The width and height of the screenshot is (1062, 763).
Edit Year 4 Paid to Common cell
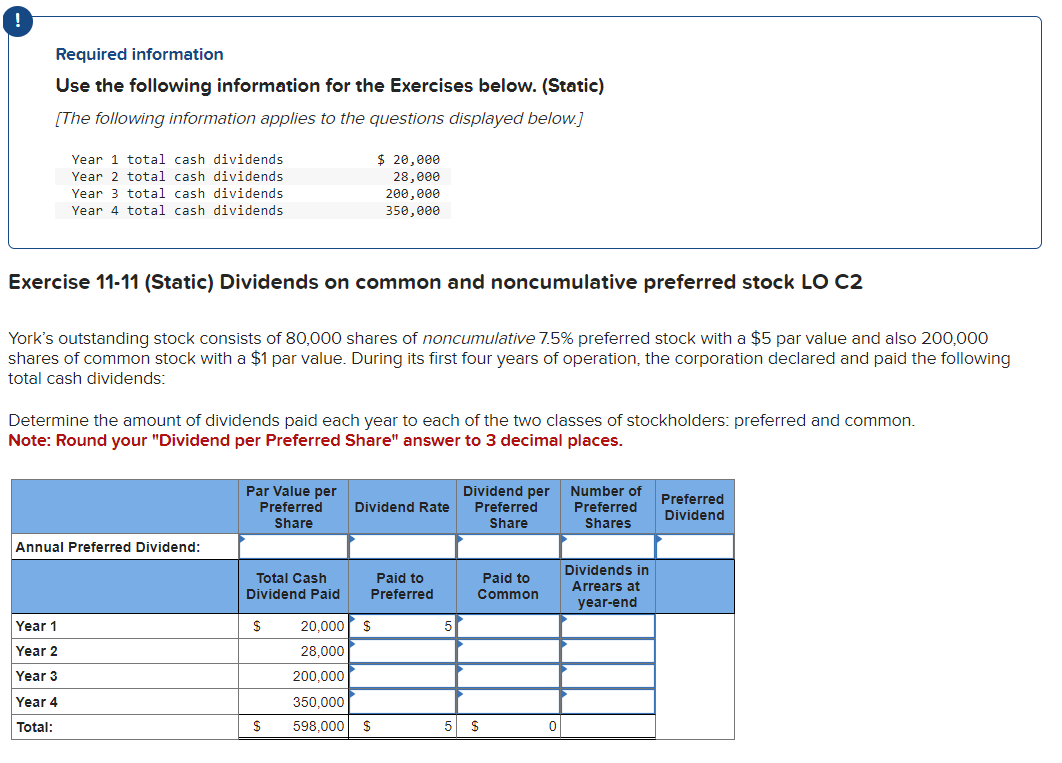pyautogui.click(x=508, y=702)
